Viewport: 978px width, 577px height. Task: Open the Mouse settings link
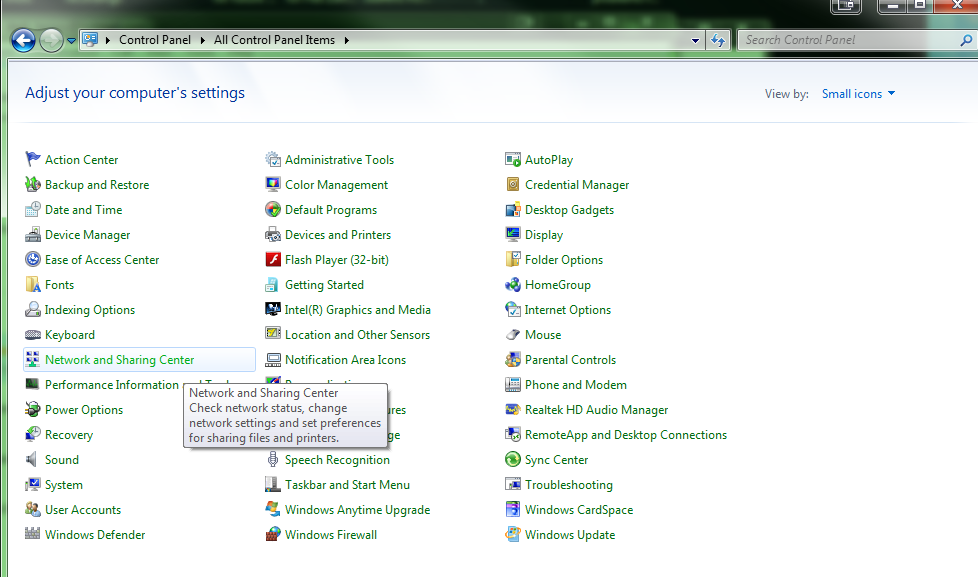coord(543,335)
